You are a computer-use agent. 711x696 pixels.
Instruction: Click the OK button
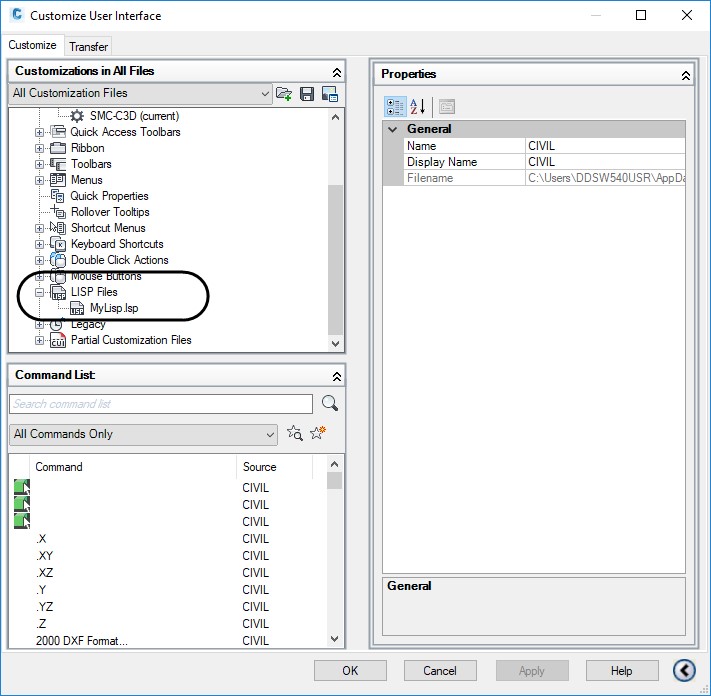tap(350, 671)
